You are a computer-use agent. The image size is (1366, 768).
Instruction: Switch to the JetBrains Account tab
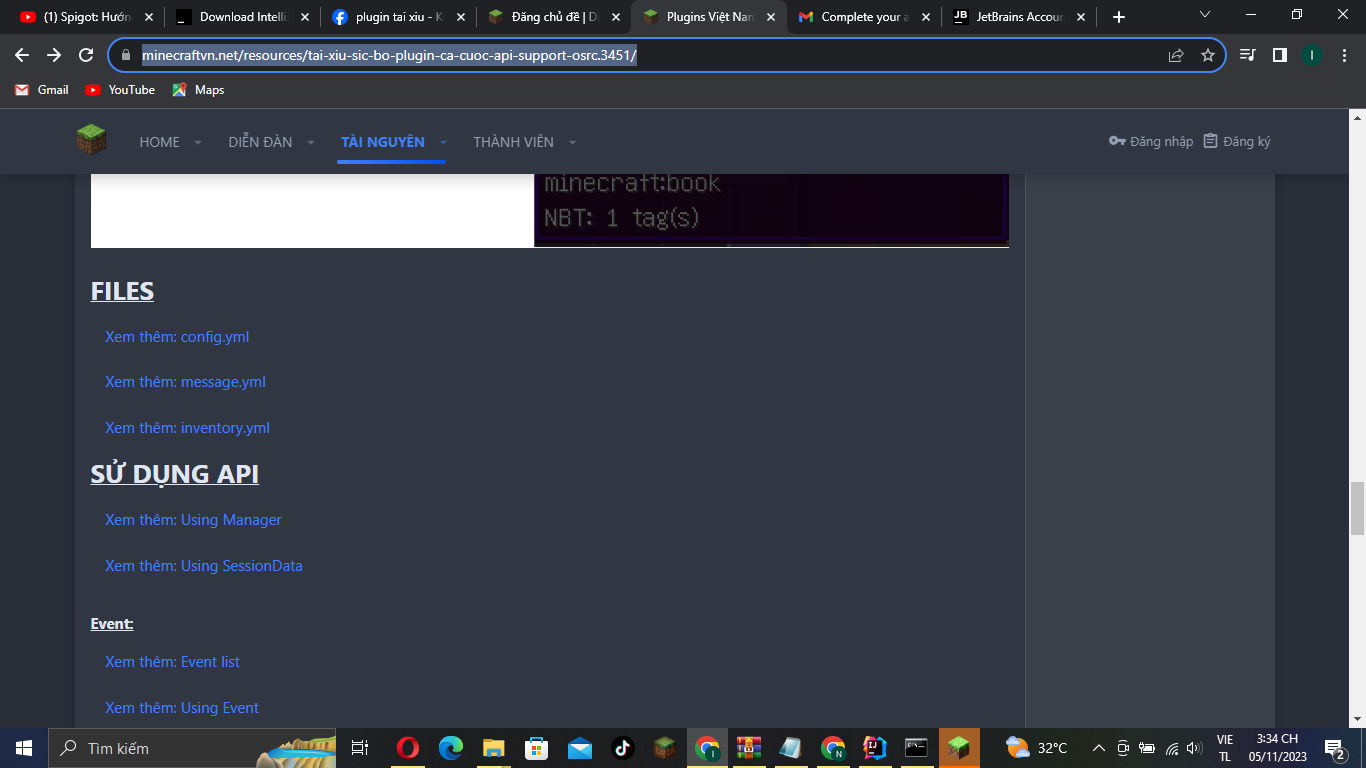[x=1018, y=16]
